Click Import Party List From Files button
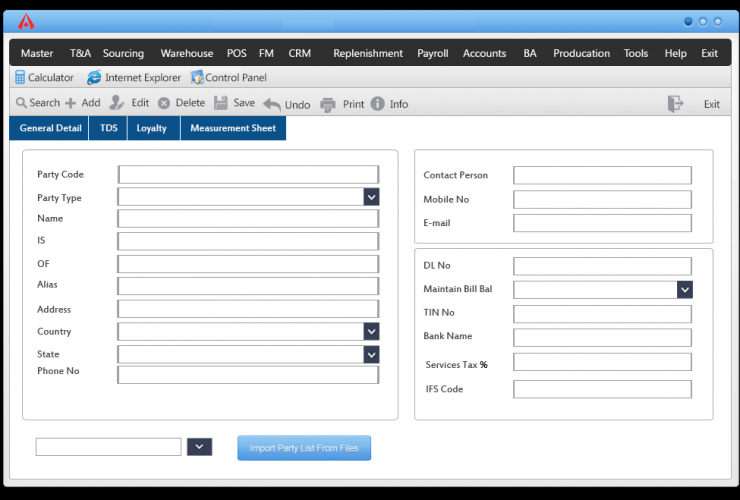Image resolution: width=740 pixels, height=500 pixels. point(304,448)
